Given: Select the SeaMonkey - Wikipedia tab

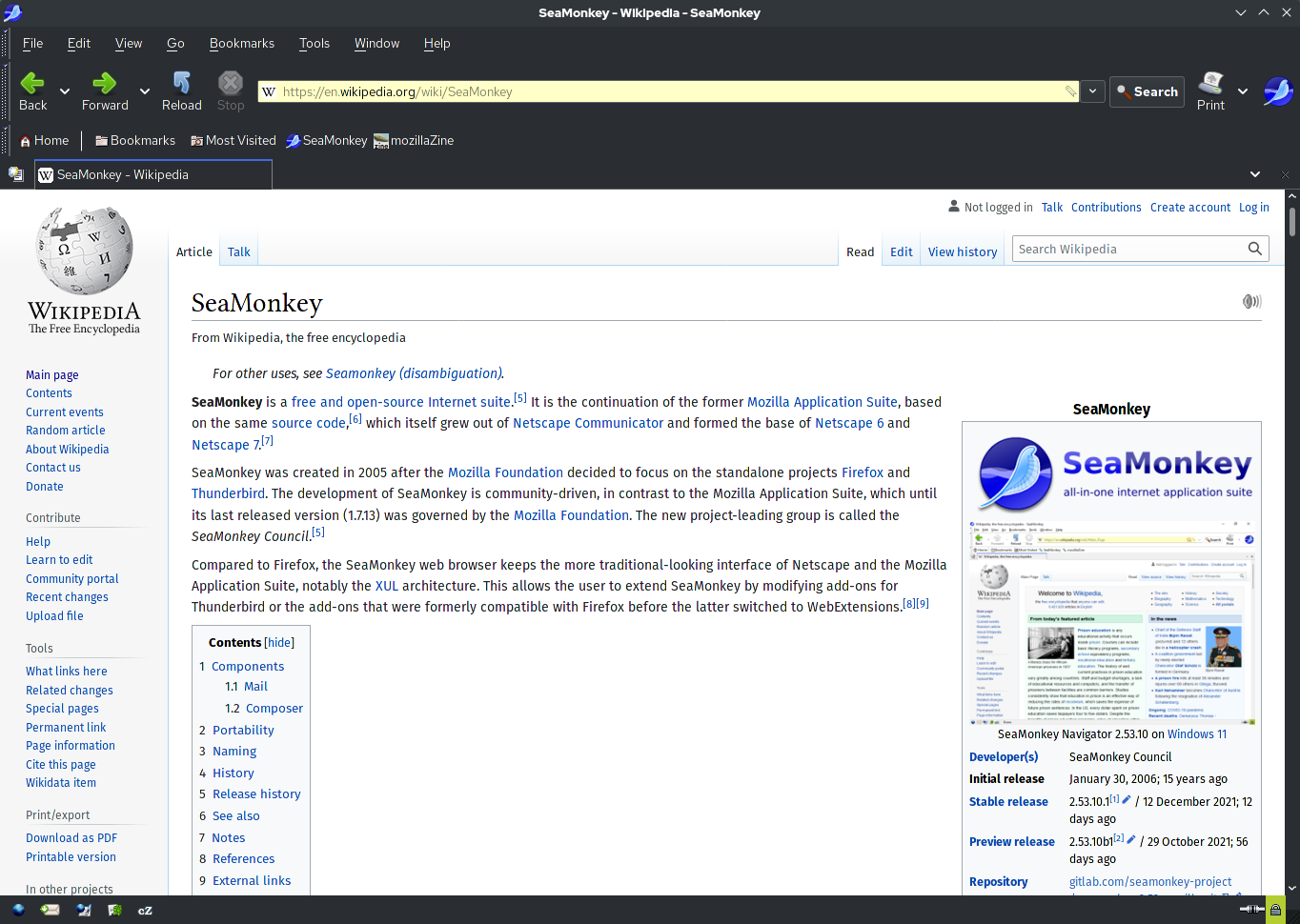Looking at the screenshot, I should (153, 174).
